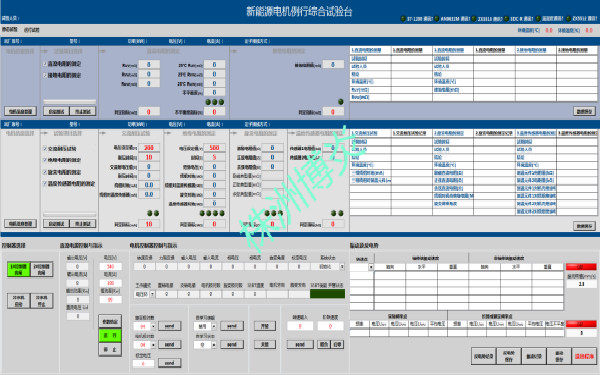Click the ST-1200 communication status LED

click(403, 18)
